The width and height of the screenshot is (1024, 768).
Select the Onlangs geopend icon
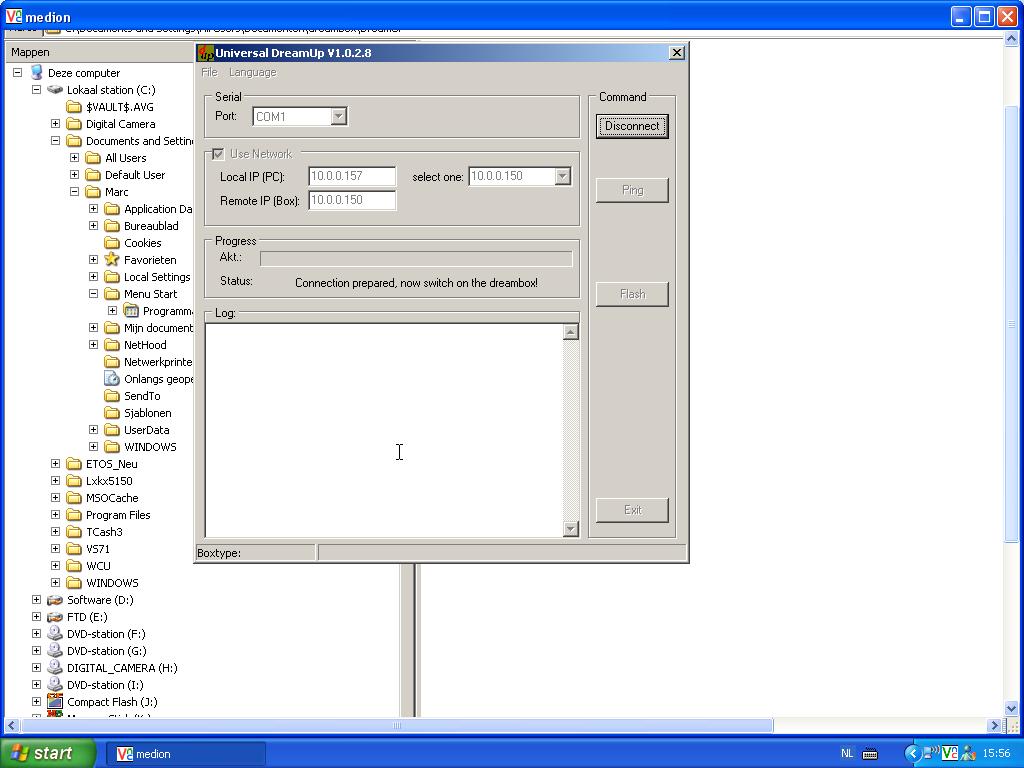112,379
